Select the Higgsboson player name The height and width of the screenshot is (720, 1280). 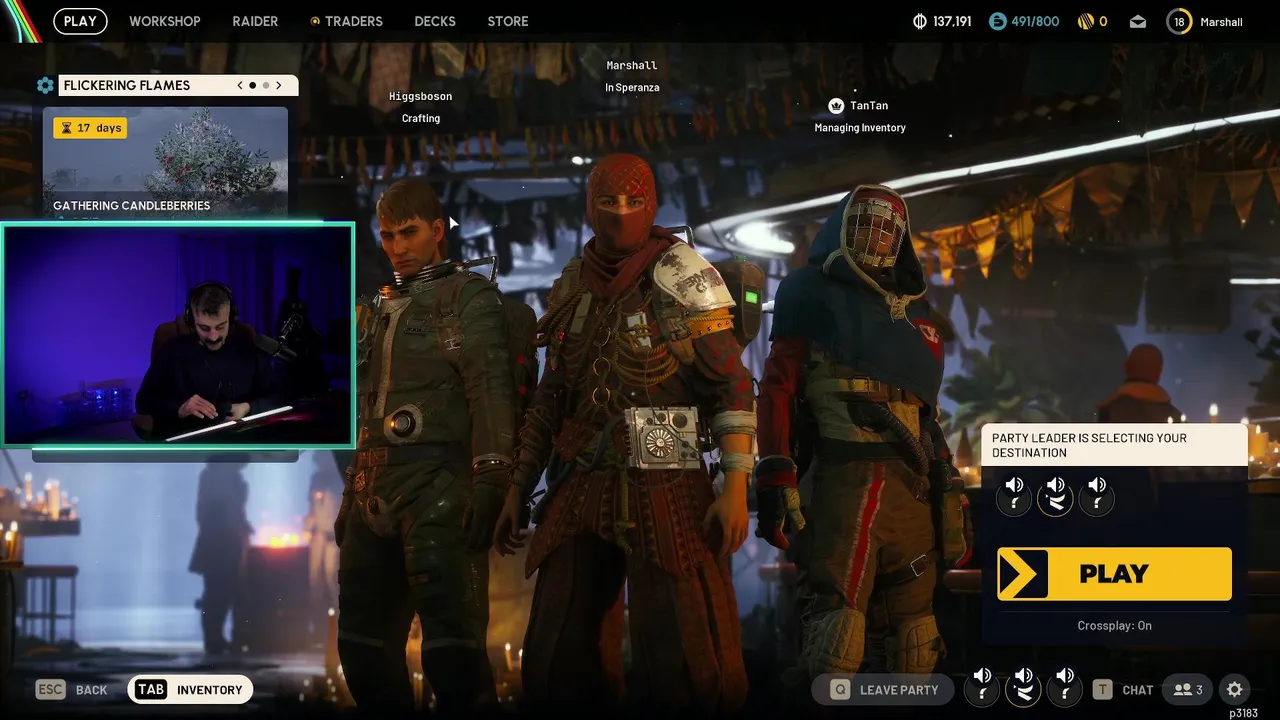[x=421, y=96]
